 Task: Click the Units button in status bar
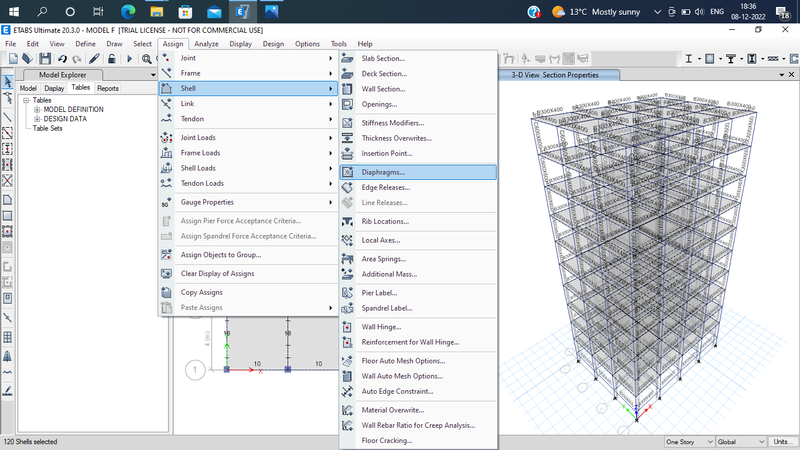click(x=783, y=442)
